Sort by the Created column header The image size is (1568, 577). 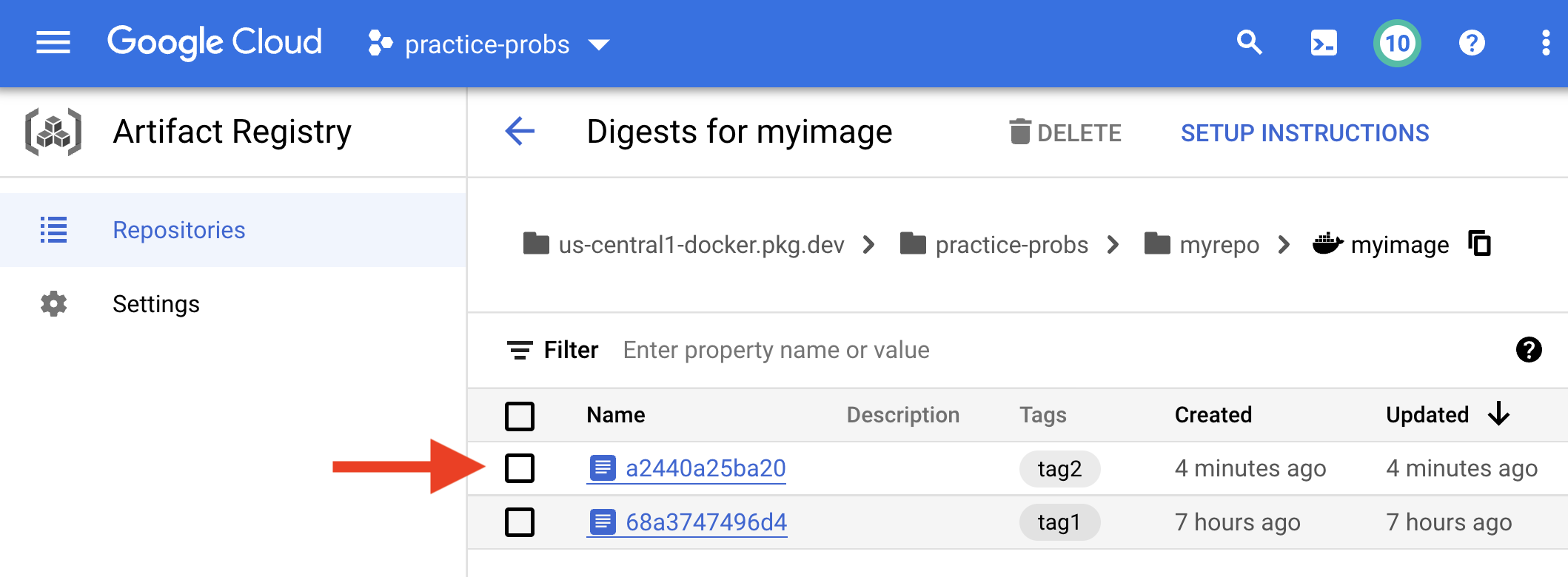pos(1213,415)
